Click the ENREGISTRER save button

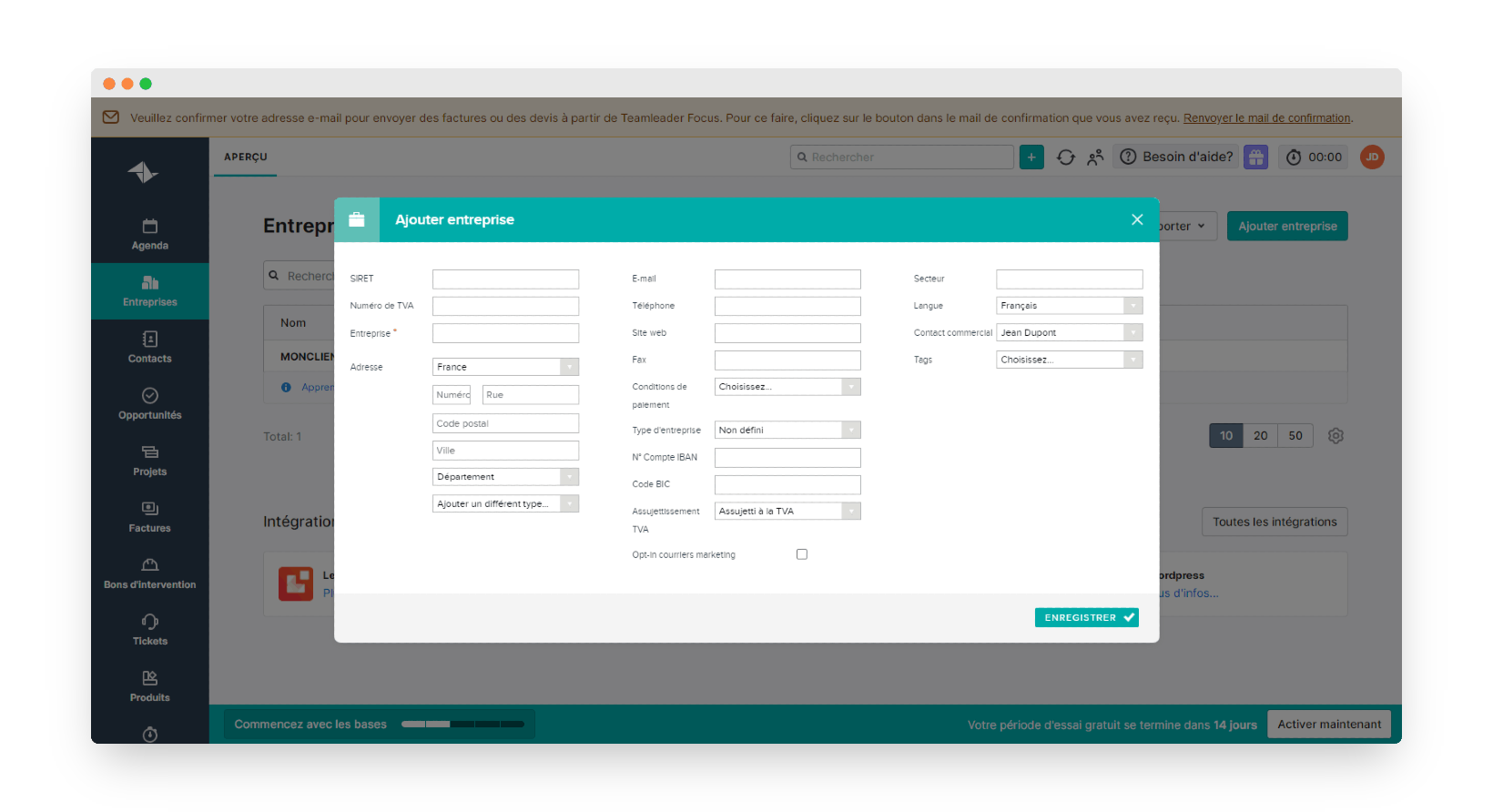click(x=1087, y=618)
